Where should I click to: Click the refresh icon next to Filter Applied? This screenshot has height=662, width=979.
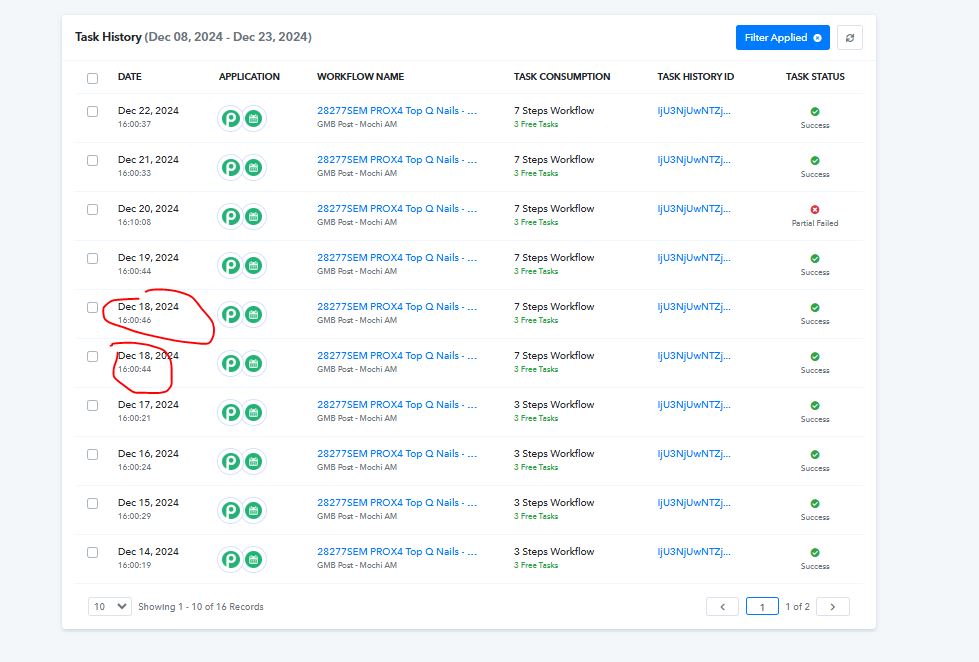pyautogui.click(x=850, y=37)
